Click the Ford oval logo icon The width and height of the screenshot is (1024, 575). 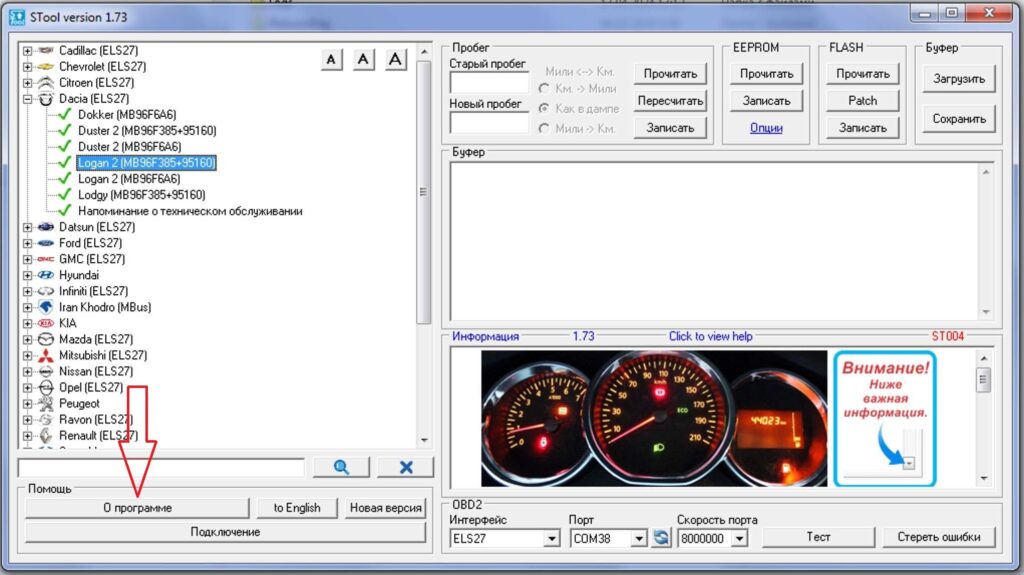coord(46,243)
